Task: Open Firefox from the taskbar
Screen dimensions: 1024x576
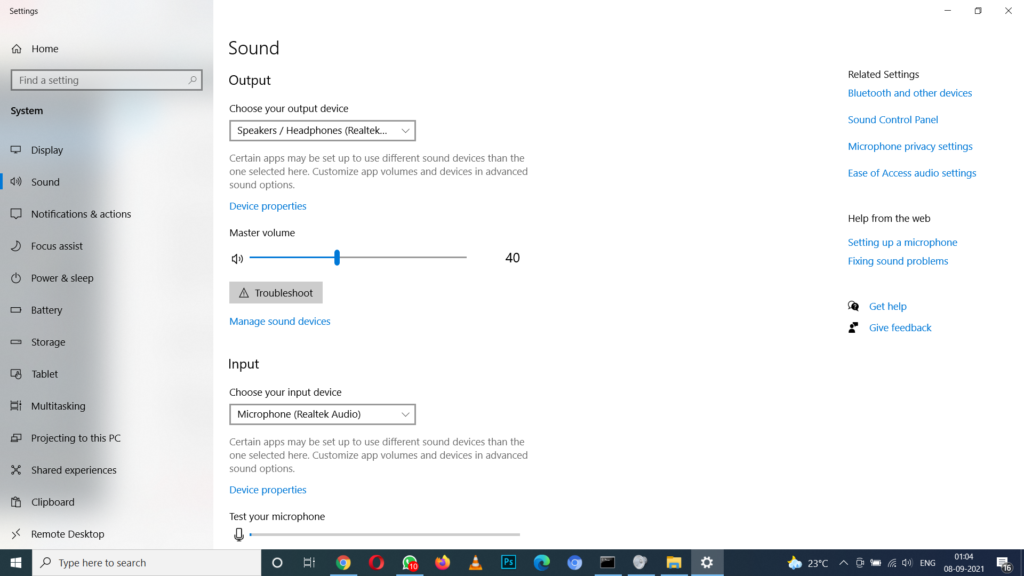Action: click(x=443, y=562)
